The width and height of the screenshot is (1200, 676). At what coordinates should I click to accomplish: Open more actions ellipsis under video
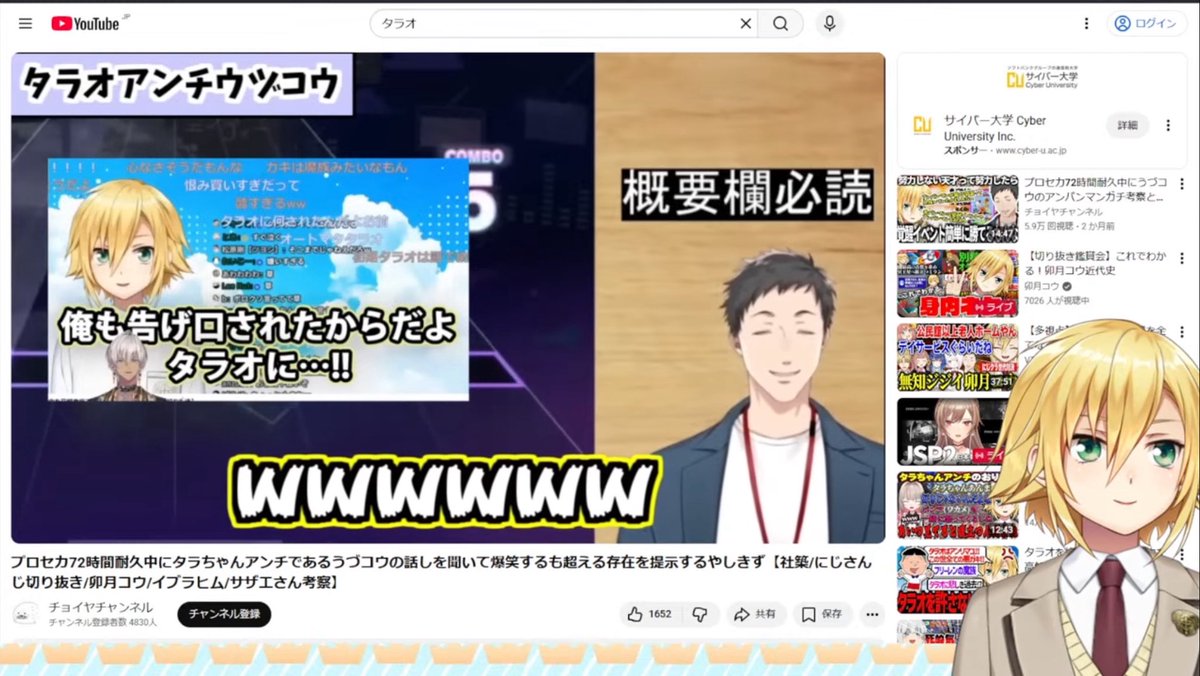pyautogui.click(x=872, y=614)
